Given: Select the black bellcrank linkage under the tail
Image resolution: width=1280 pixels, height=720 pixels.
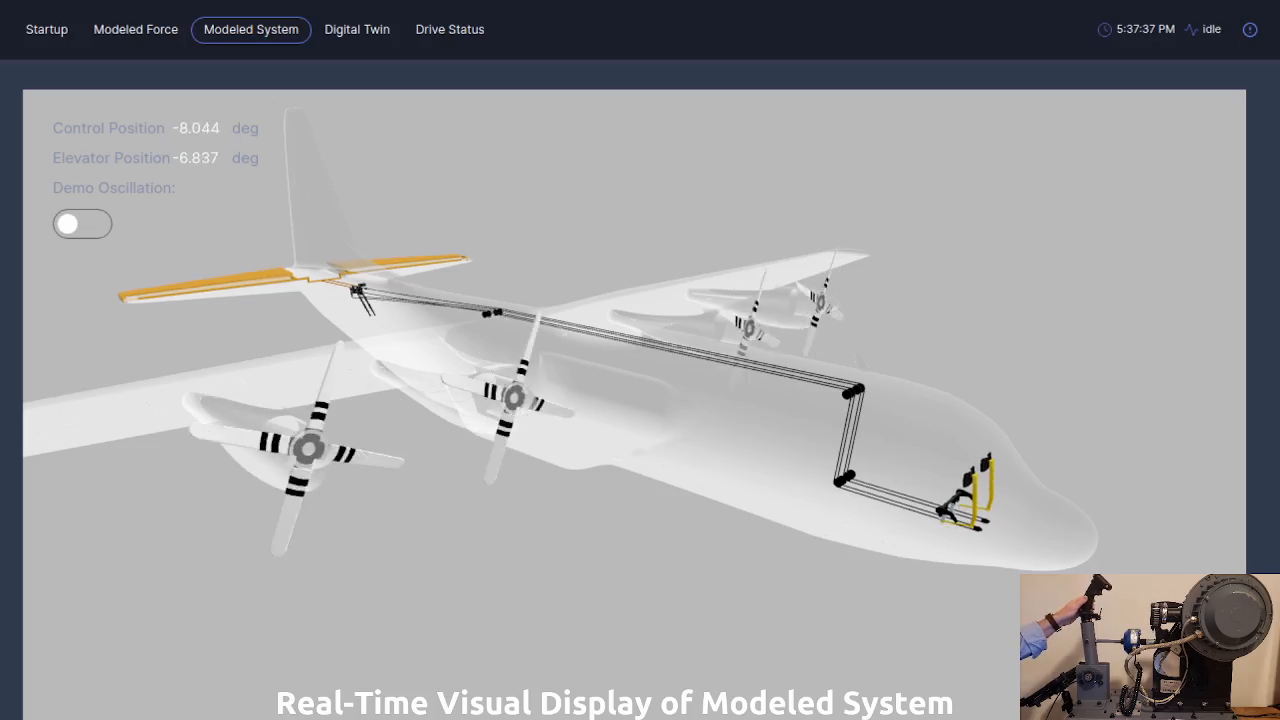Looking at the screenshot, I should (360, 296).
